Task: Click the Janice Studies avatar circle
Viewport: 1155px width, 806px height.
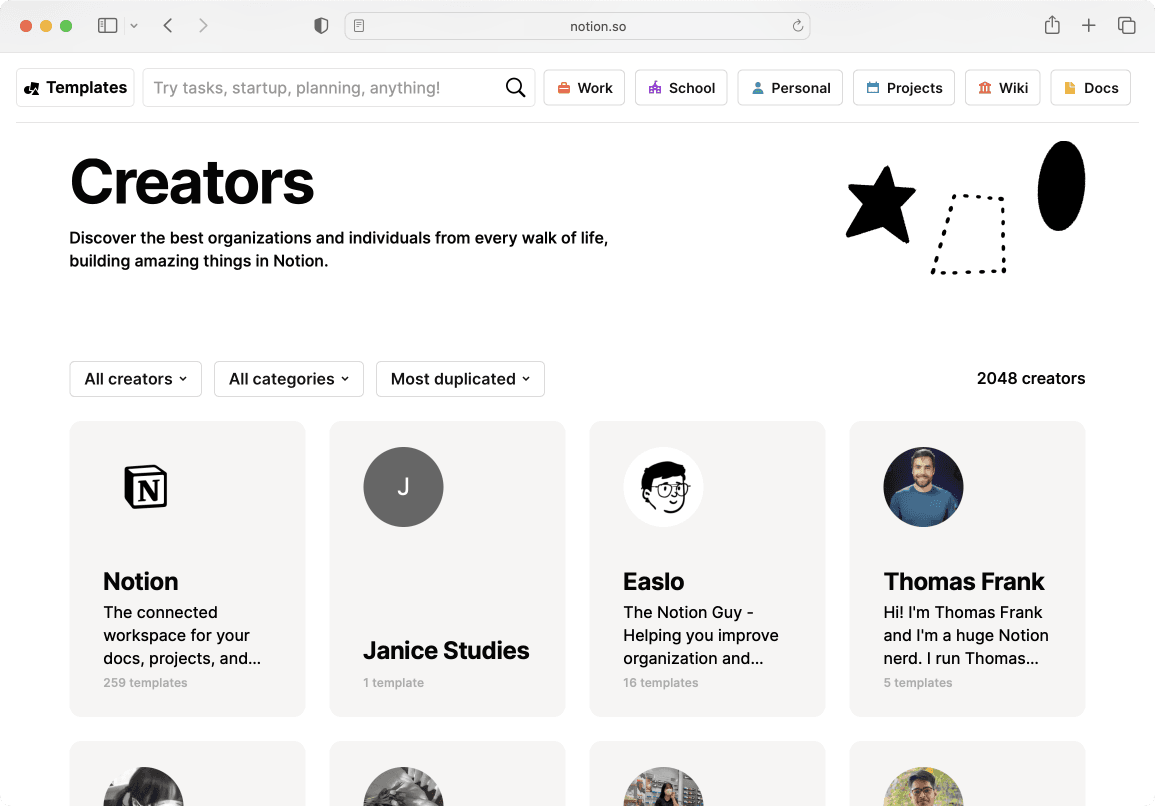Action: [x=403, y=487]
